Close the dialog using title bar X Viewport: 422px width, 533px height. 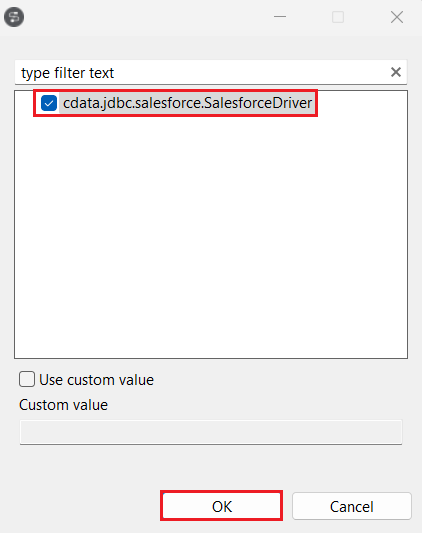tap(397, 17)
